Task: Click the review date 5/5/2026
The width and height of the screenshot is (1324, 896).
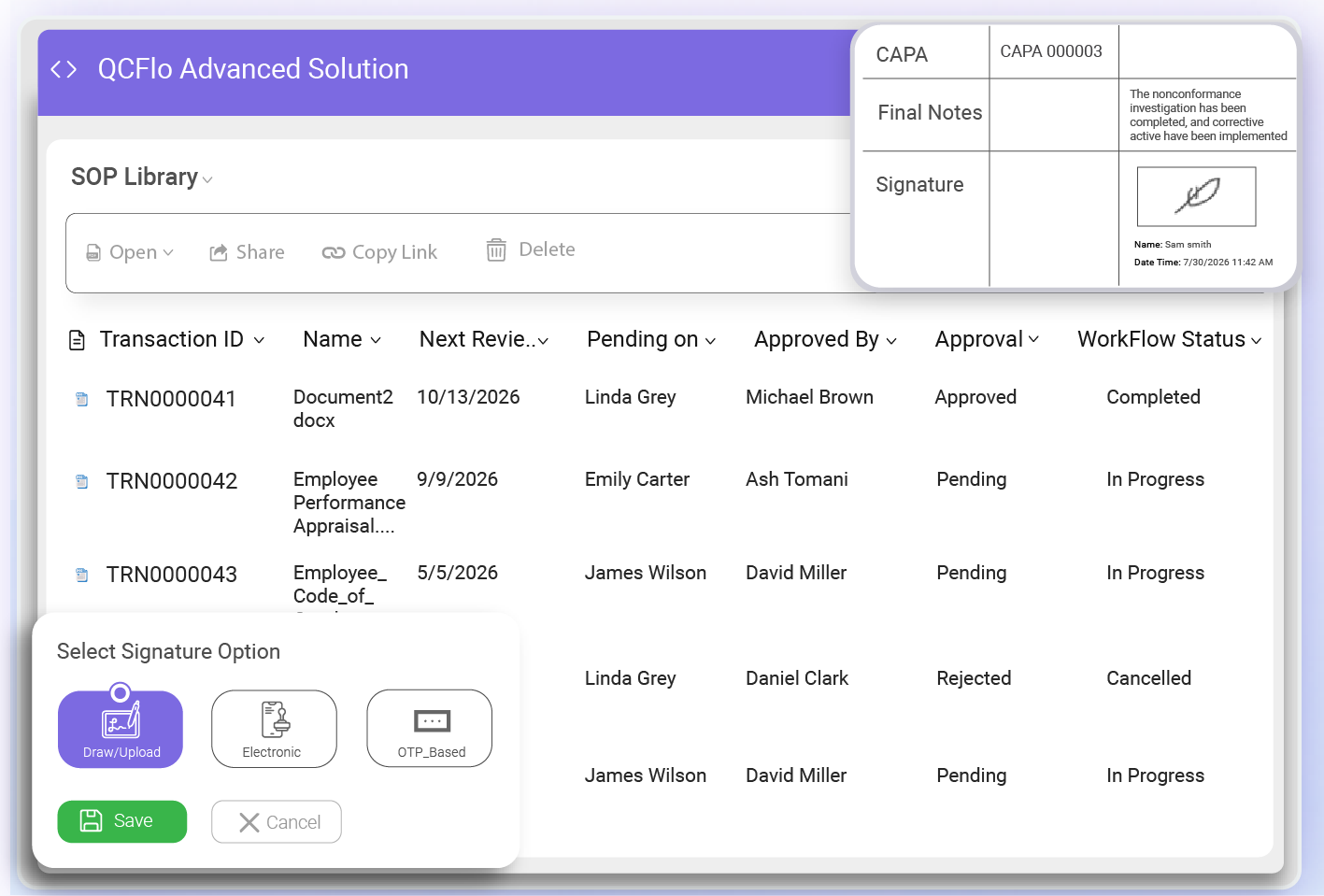Action: (457, 573)
